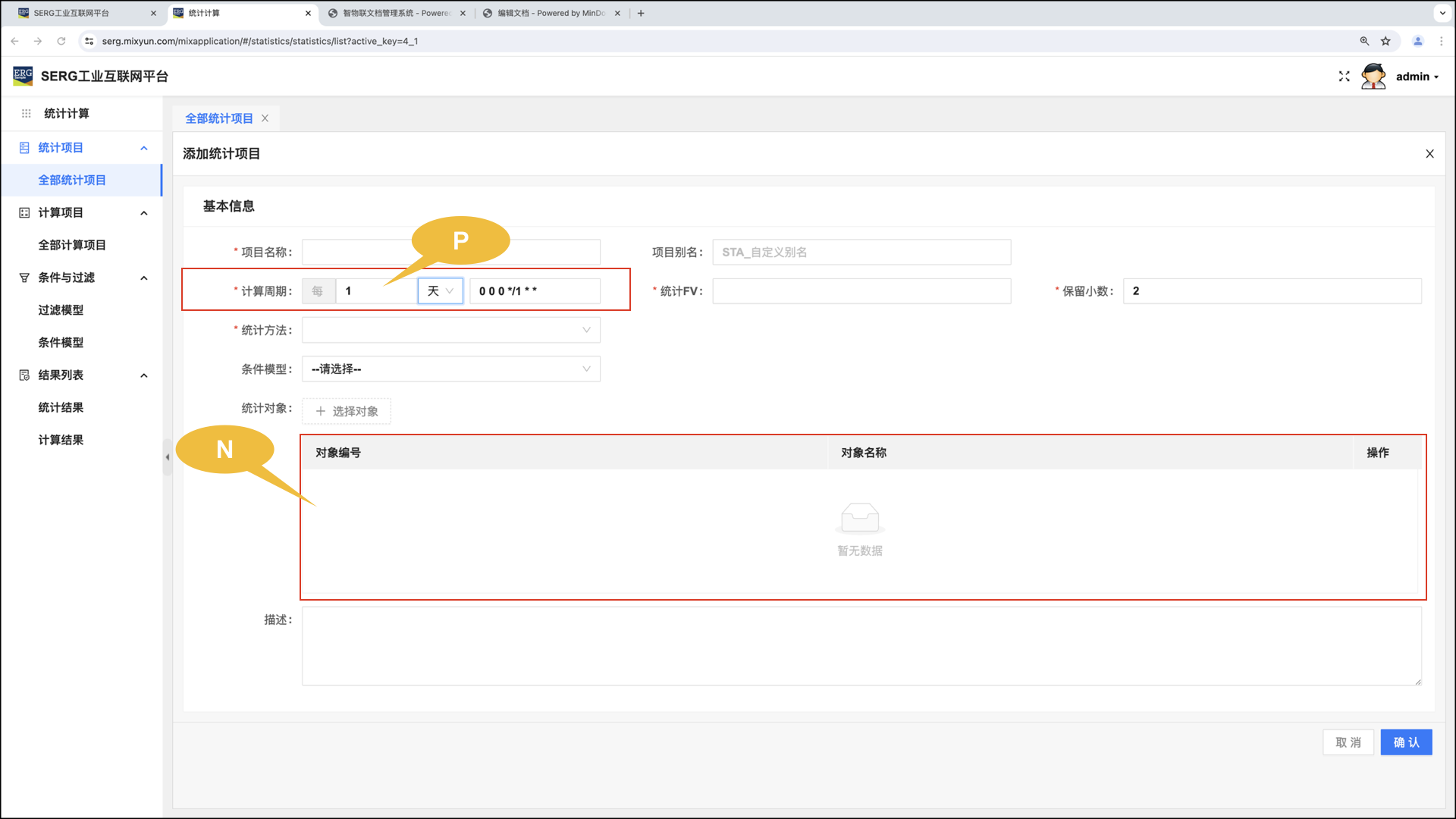
Task: Click the admin user avatar icon
Action: (x=1373, y=77)
